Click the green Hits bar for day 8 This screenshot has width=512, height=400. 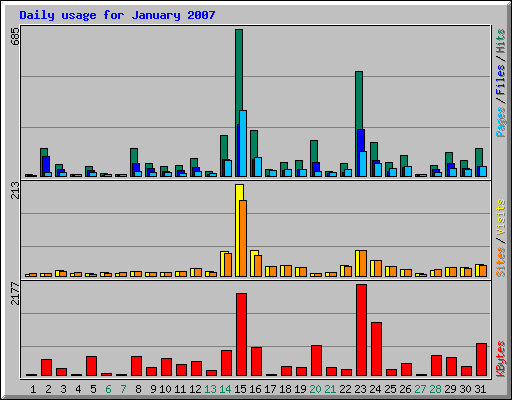134,156
